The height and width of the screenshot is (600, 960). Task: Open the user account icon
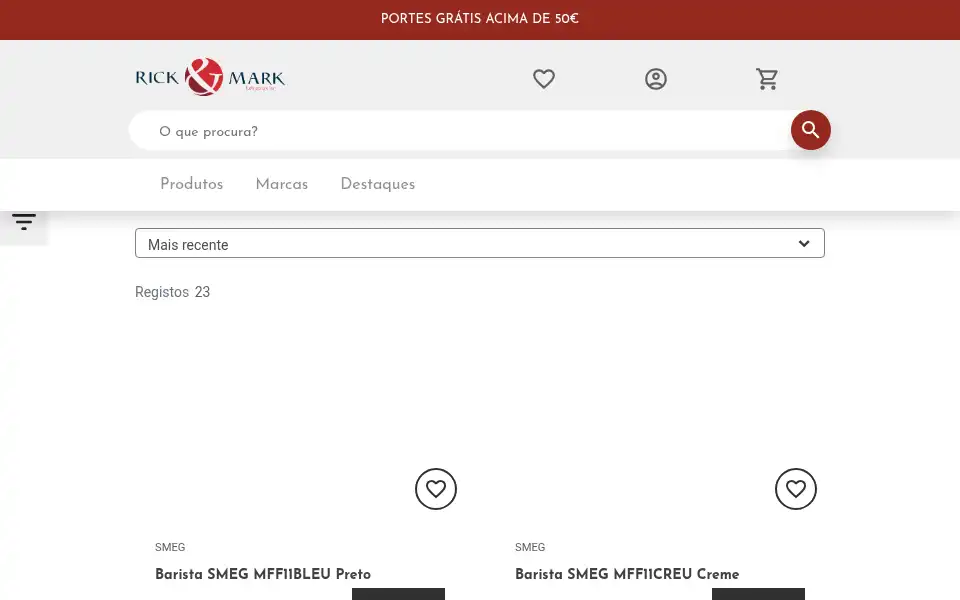click(656, 79)
